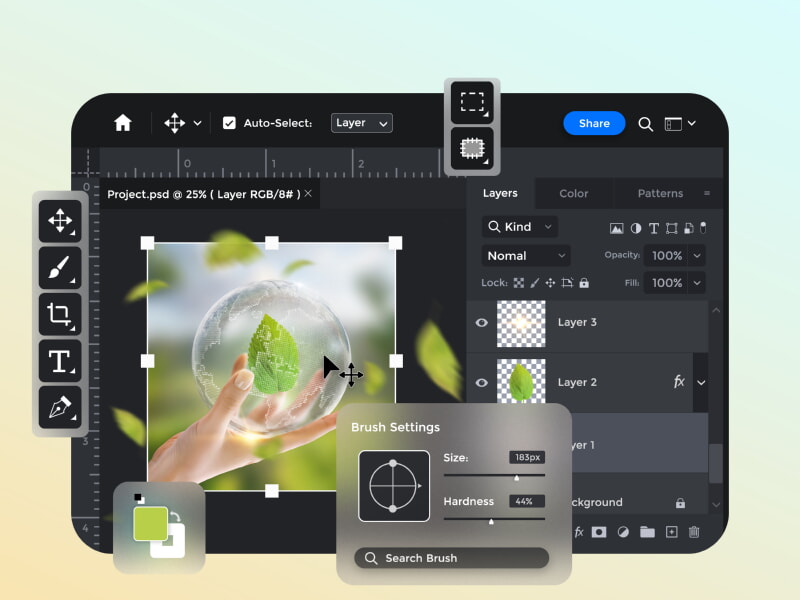Image resolution: width=800 pixels, height=600 pixels.
Task: Open the Auto-Select Layer dropdown
Action: 361,123
